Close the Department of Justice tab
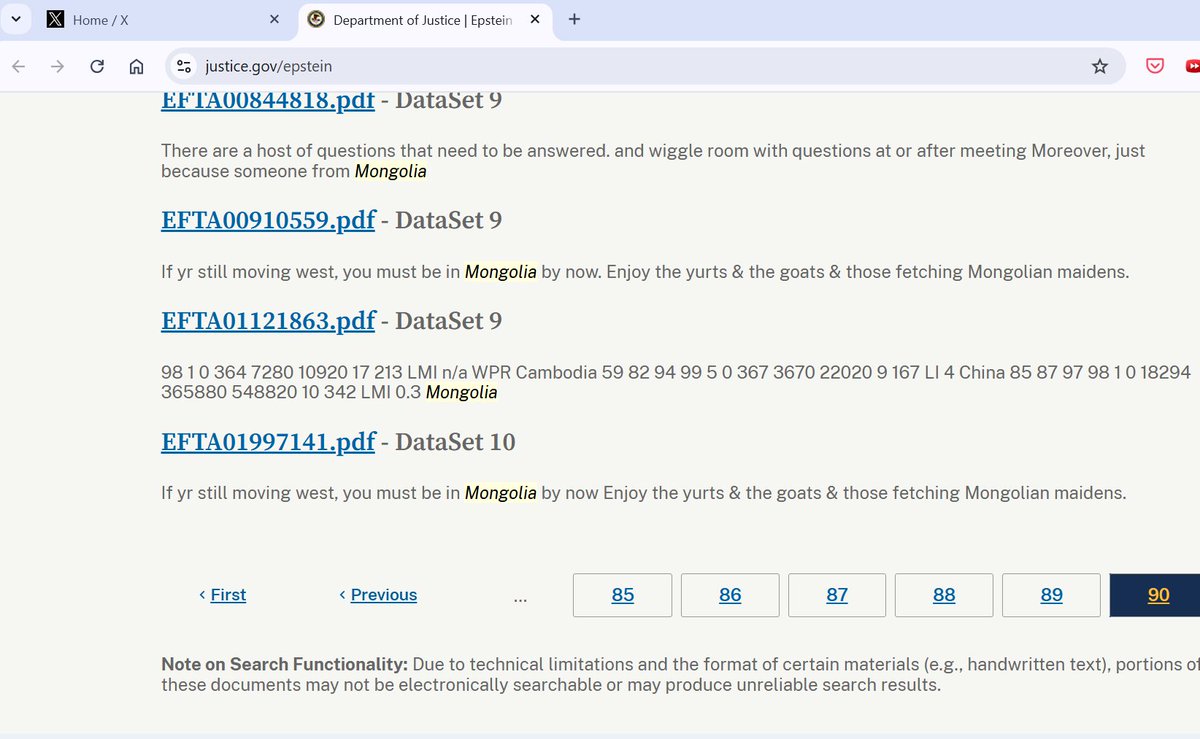Viewport: 1200px width, 739px height. click(x=535, y=20)
